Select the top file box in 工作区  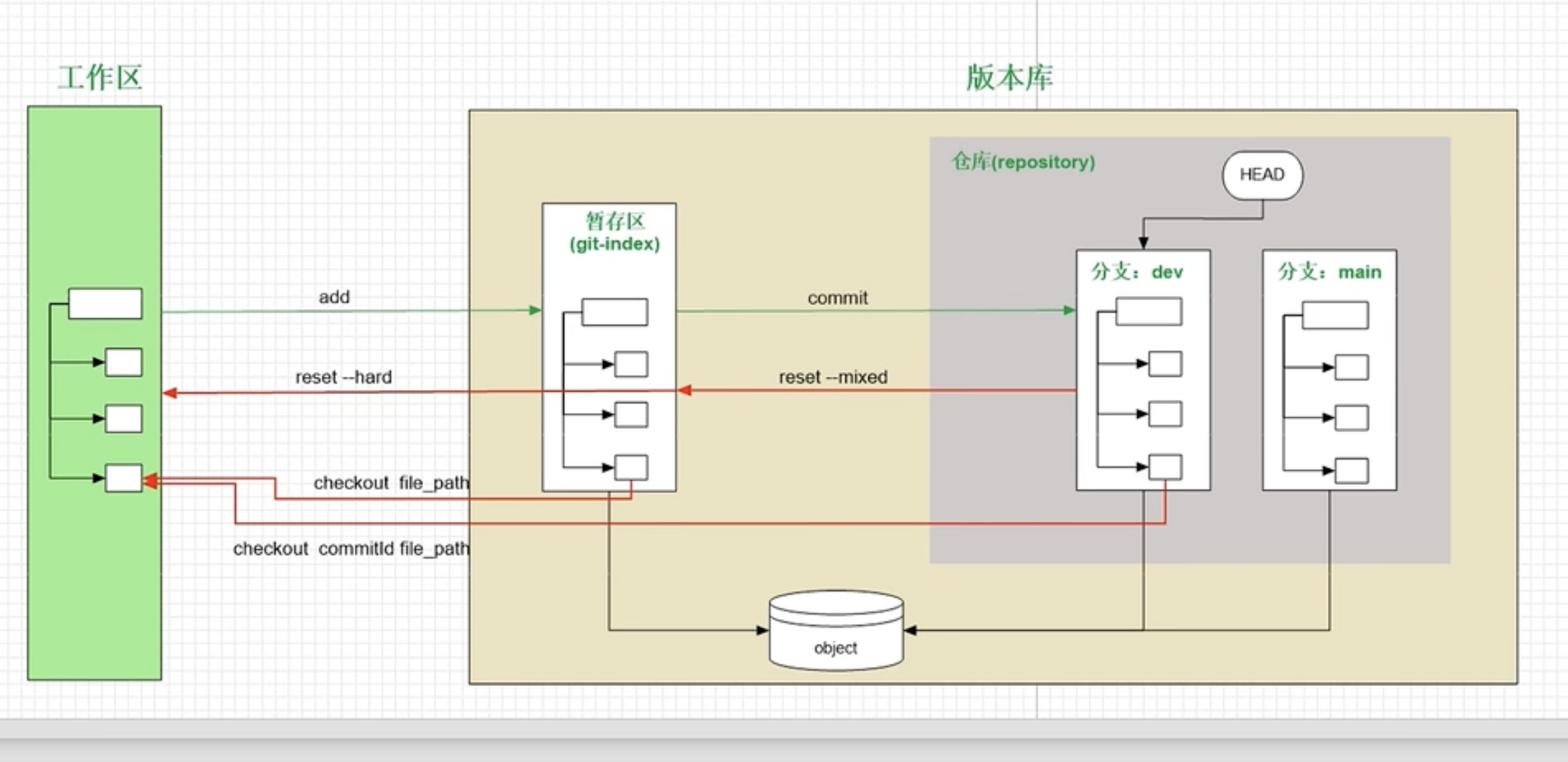(x=103, y=302)
